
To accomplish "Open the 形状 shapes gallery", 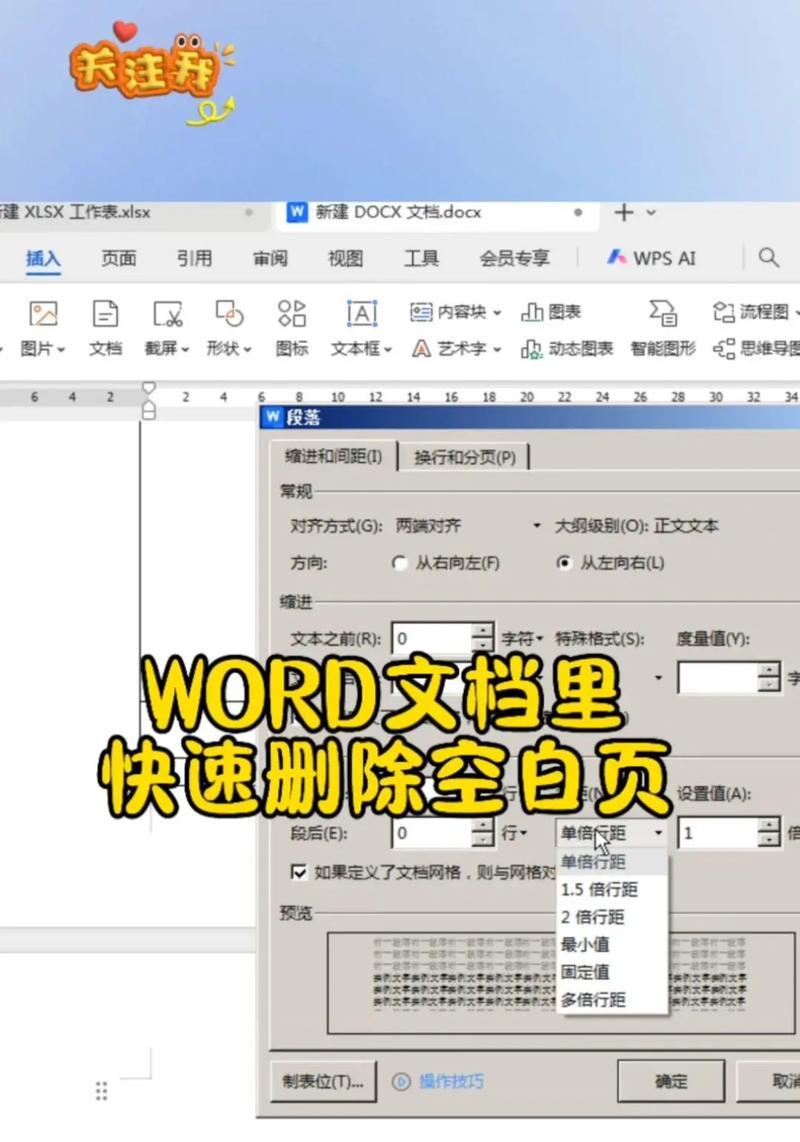I will click(x=229, y=328).
